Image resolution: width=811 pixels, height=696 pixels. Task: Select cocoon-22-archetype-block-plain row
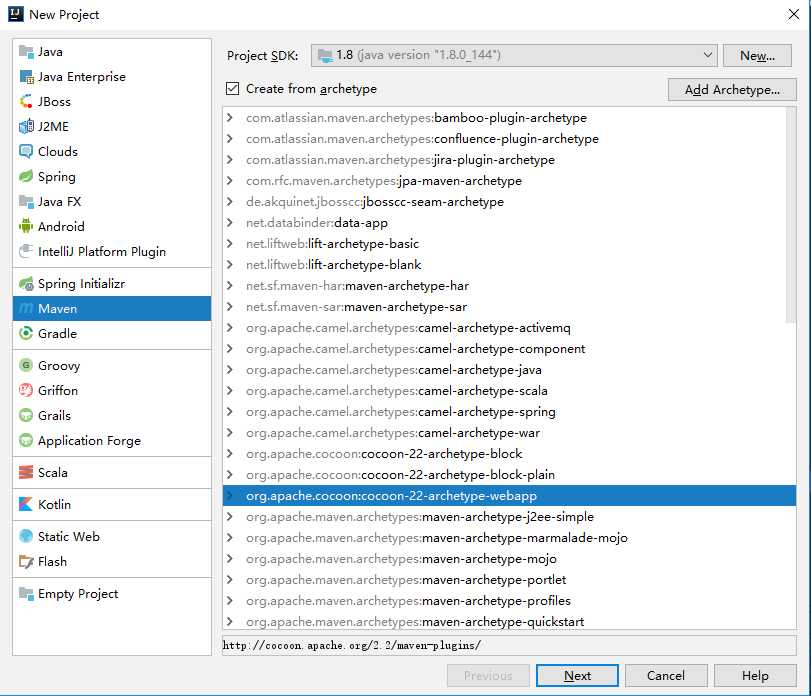[509, 474]
